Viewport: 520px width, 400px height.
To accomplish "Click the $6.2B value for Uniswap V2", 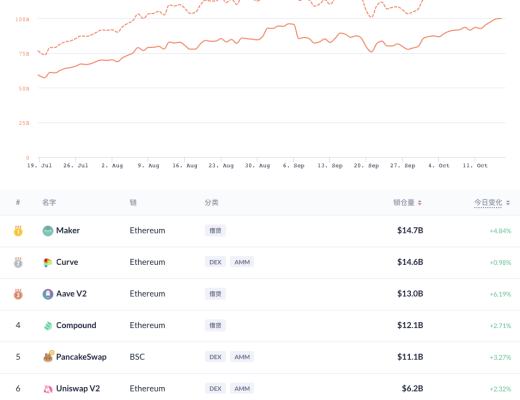I will point(412,388).
